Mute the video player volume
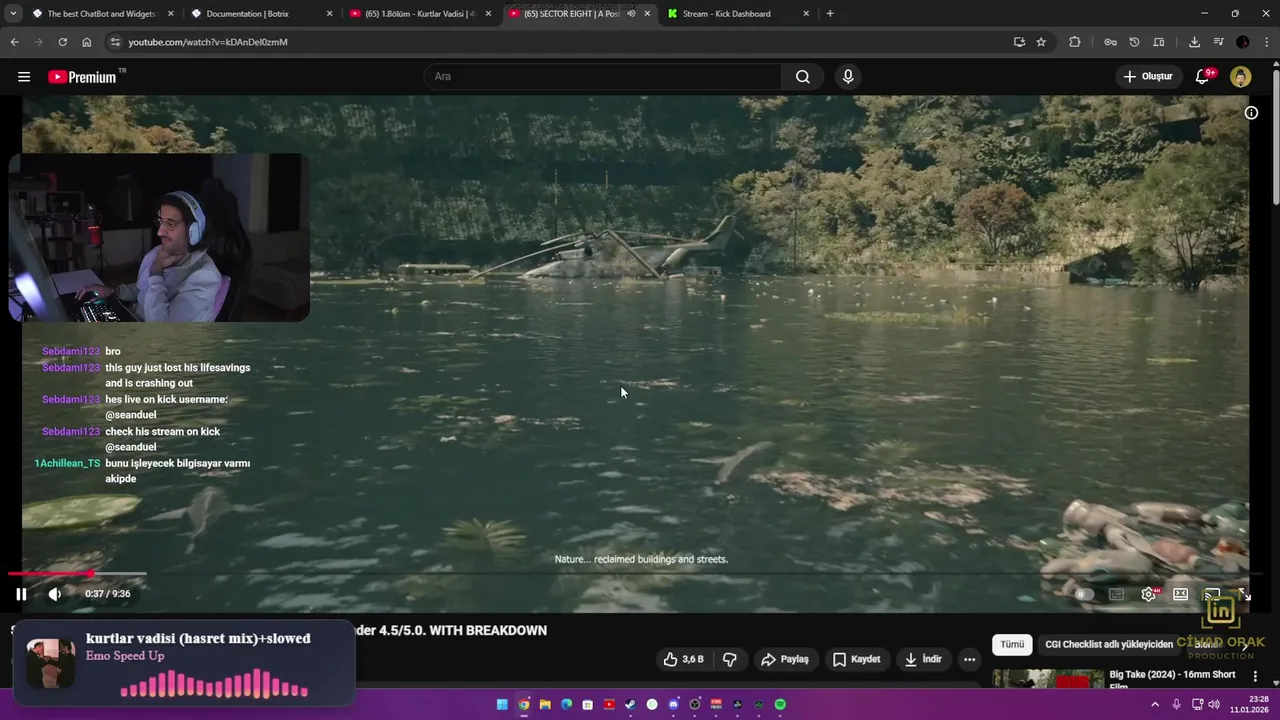This screenshot has width=1280, height=720. (55, 594)
